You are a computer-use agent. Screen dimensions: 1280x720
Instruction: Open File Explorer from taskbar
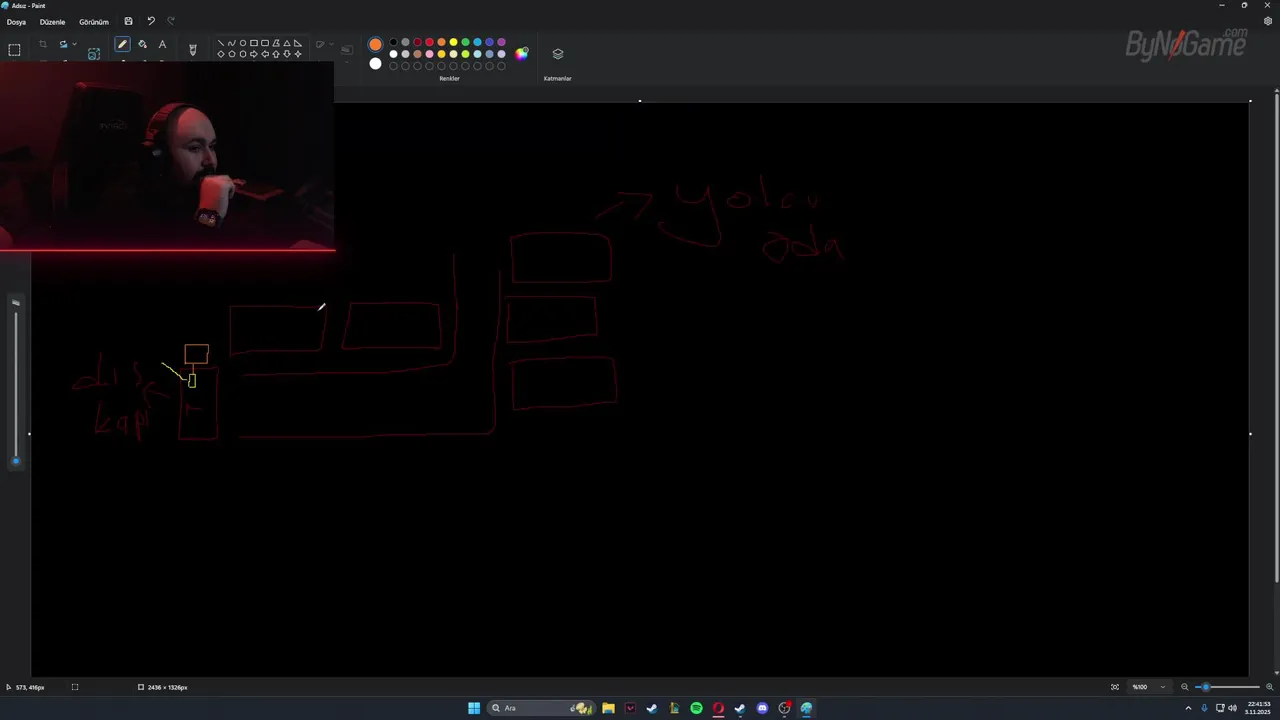tap(608, 708)
